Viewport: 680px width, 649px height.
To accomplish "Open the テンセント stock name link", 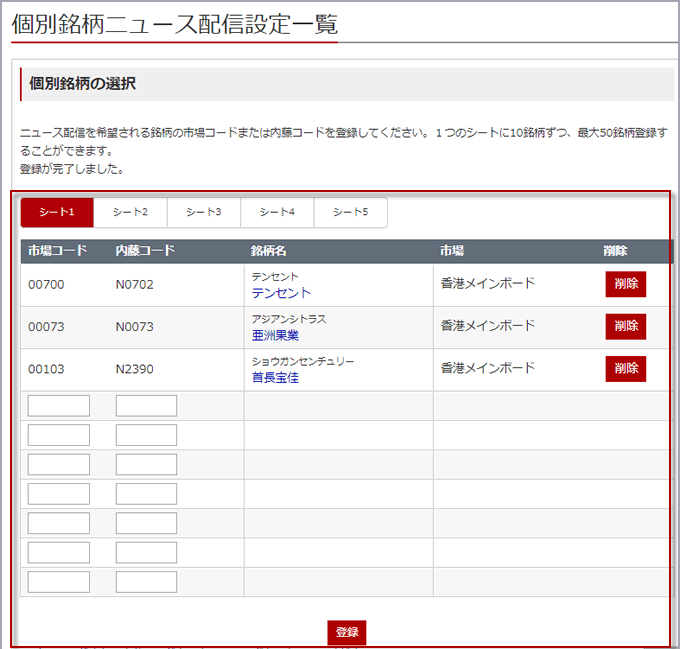I will (x=281, y=293).
